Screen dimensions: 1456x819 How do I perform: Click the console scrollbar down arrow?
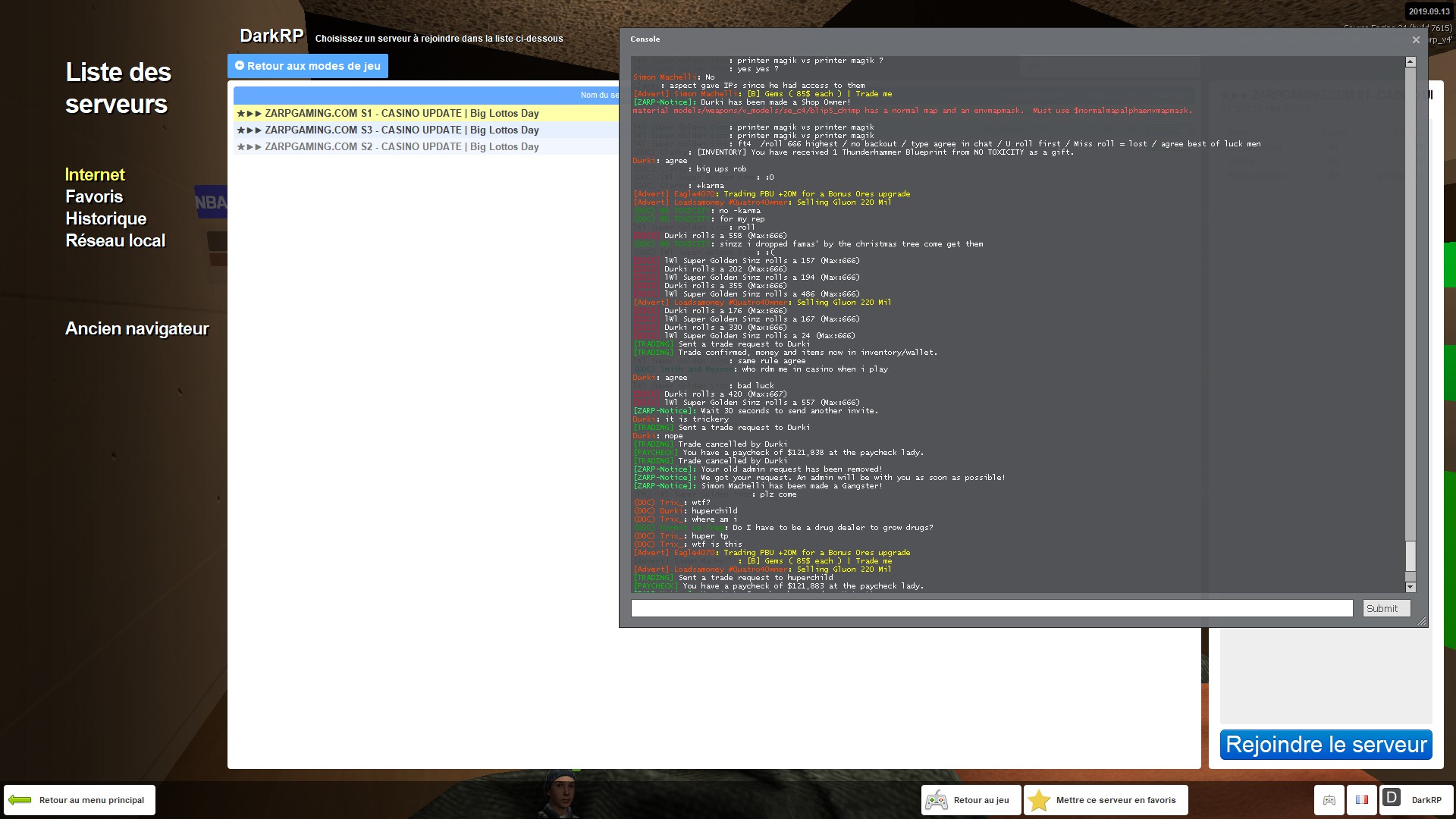(1410, 587)
